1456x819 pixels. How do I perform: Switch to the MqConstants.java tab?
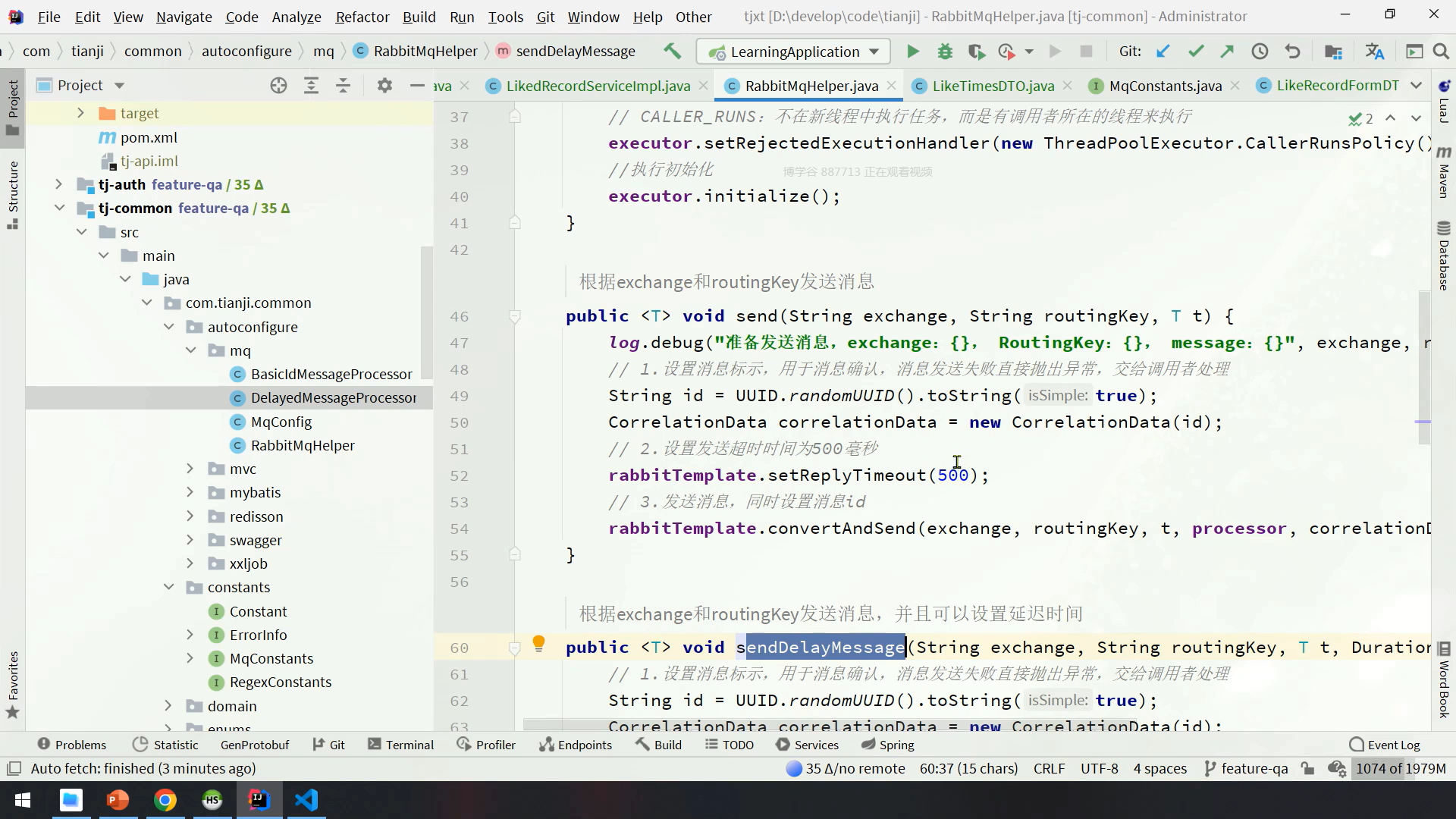[x=1165, y=86]
